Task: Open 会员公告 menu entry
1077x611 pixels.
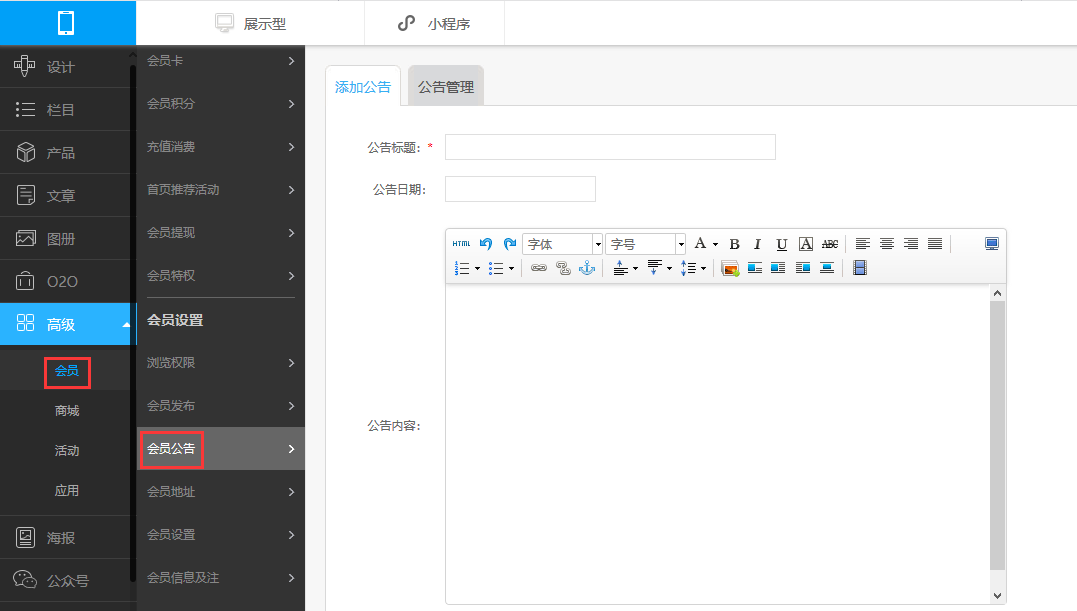Action: coord(220,449)
